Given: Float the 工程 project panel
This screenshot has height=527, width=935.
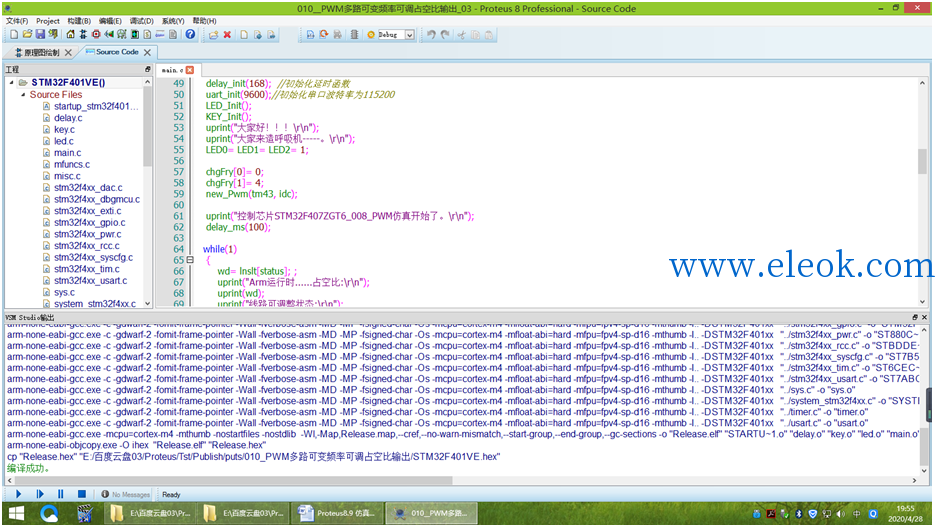Looking at the screenshot, I should coord(148,69).
